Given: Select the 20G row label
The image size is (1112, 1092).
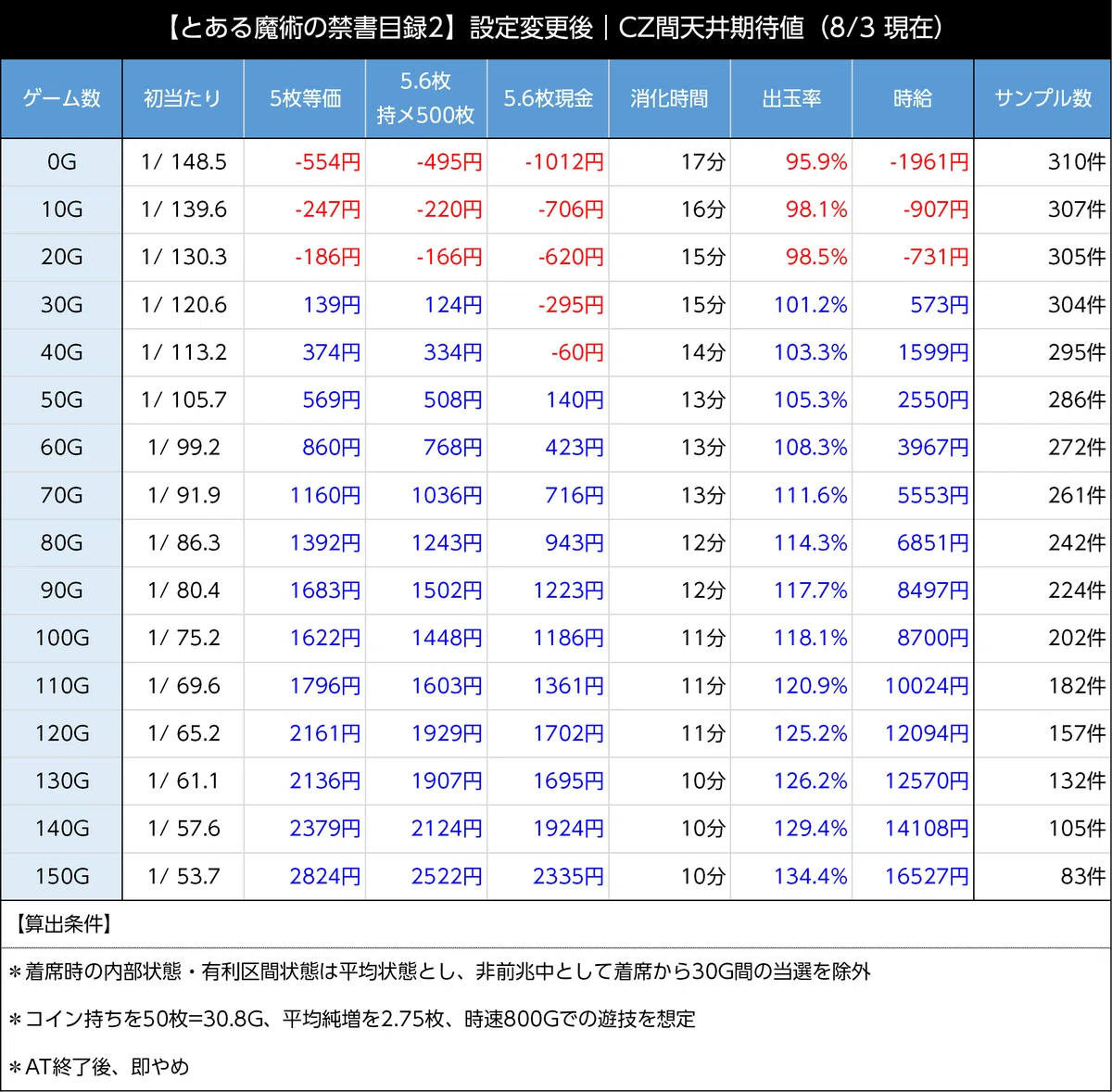Looking at the screenshot, I should pos(61,257).
